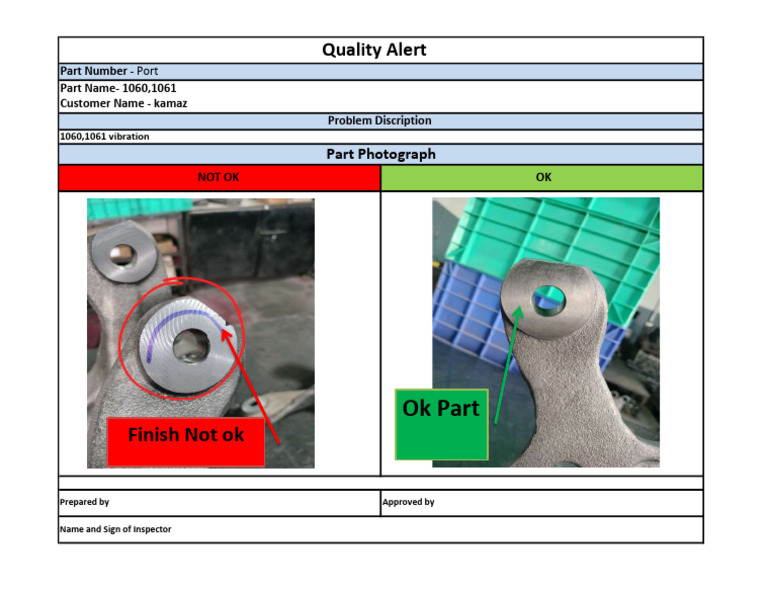Click the 'Customer Name - kamaz' text
The height and width of the screenshot is (594, 768).
[123, 103]
